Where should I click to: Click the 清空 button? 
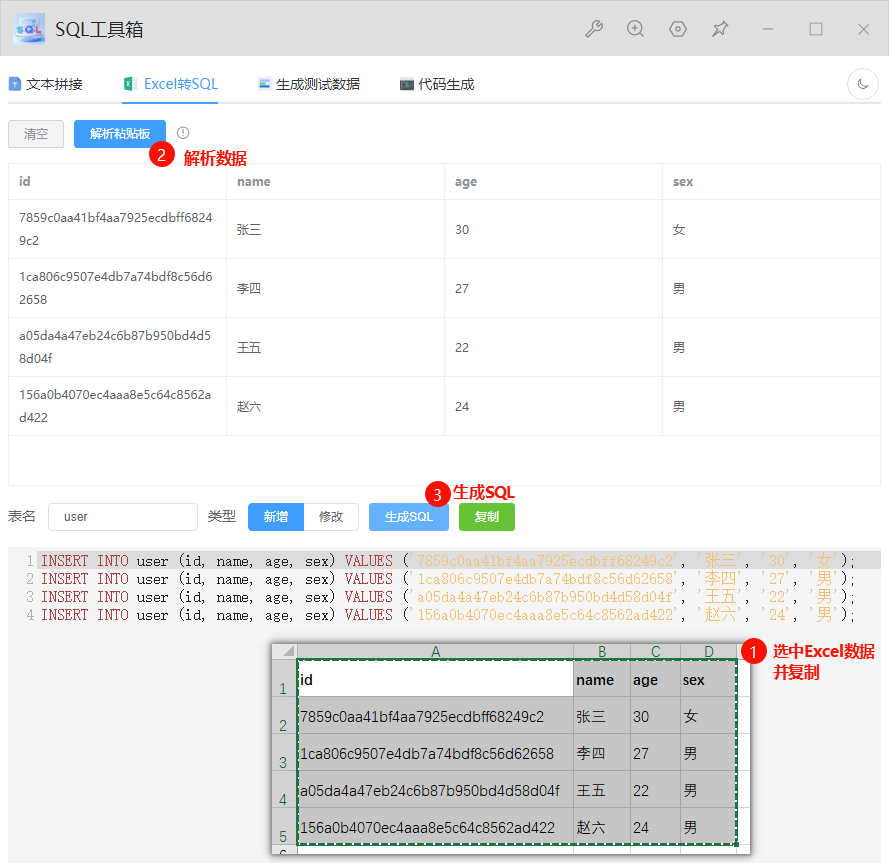click(36, 134)
